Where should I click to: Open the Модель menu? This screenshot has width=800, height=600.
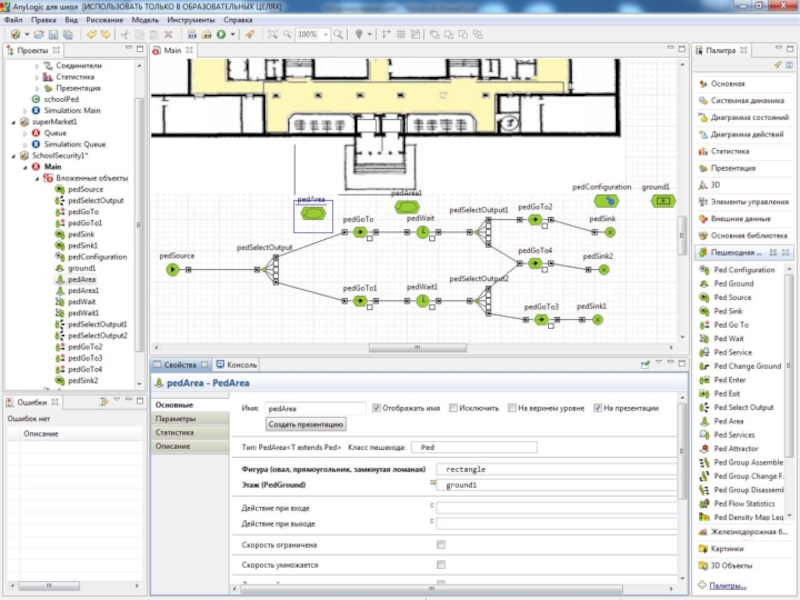[145, 19]
